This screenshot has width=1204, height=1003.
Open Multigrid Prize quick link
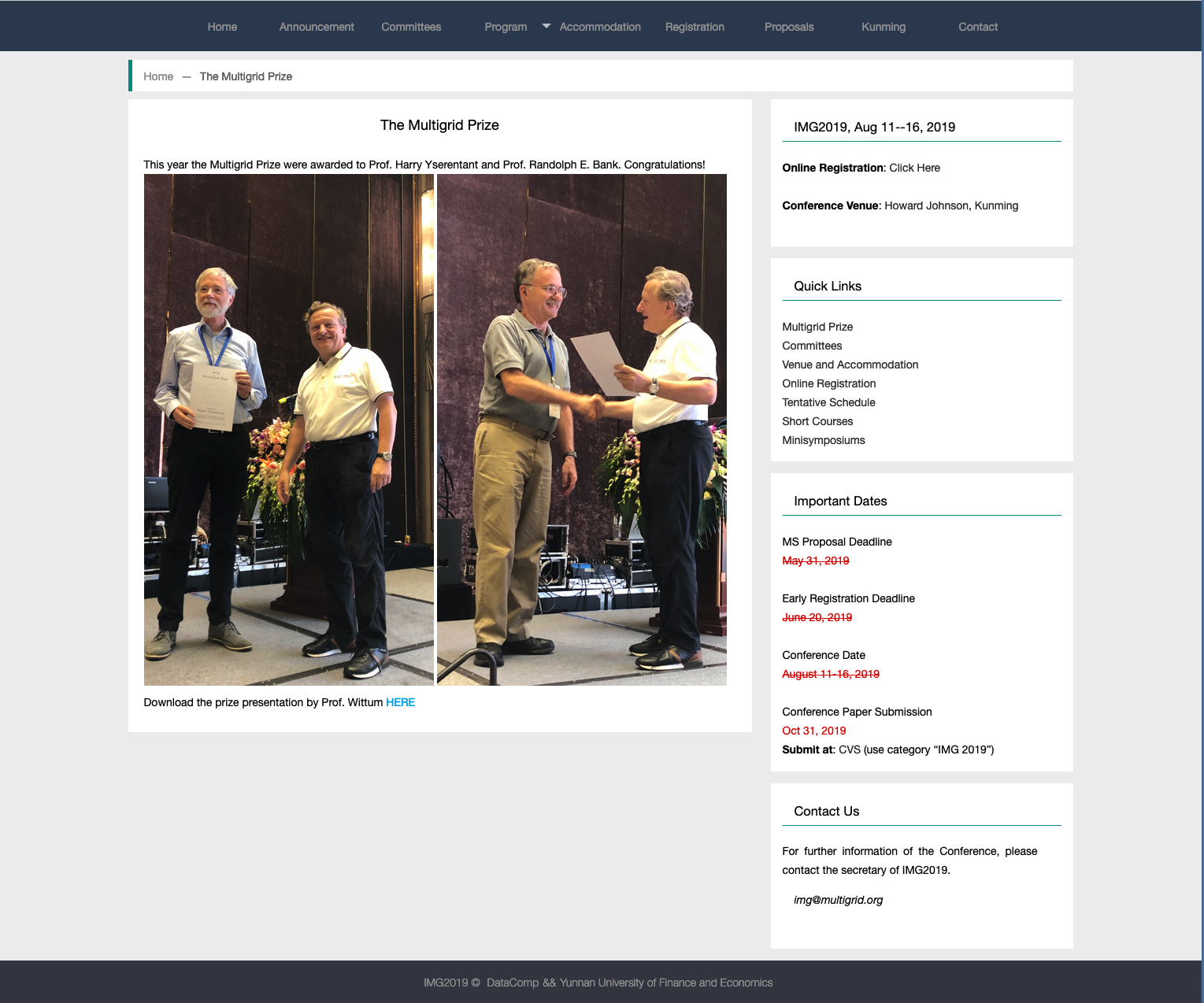click(817, 327)
